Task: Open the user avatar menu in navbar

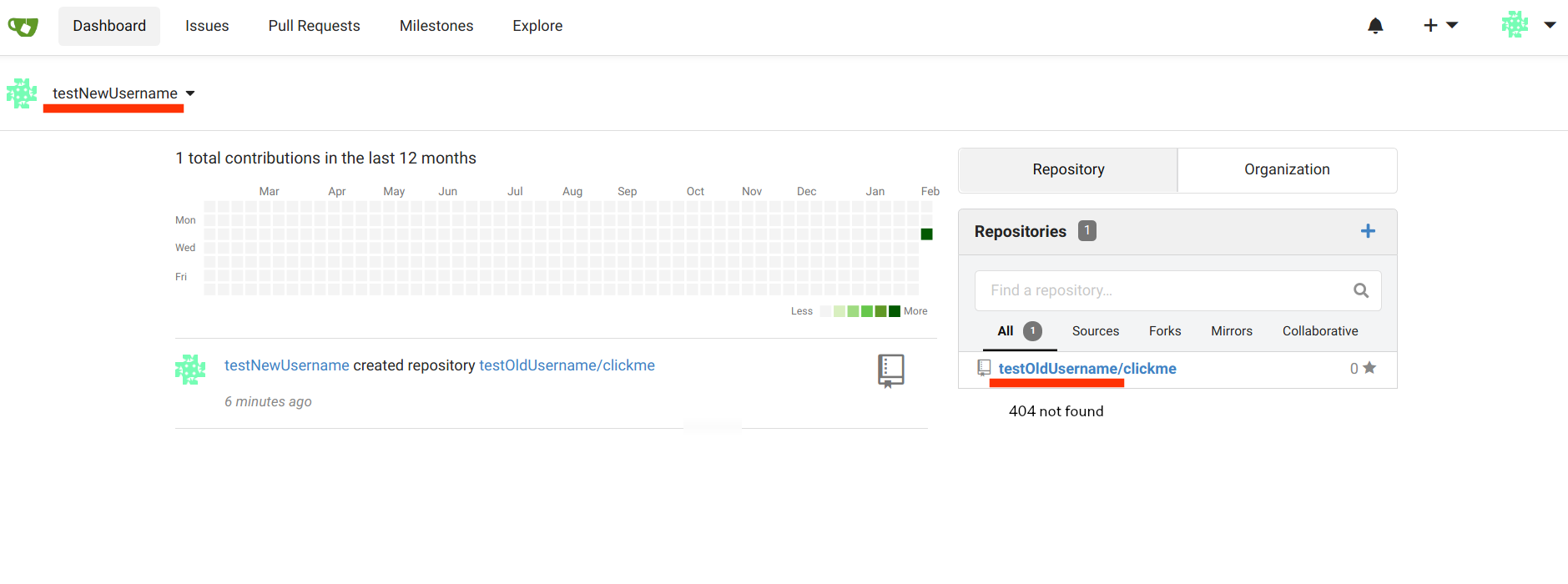Action: (1528, 25)
